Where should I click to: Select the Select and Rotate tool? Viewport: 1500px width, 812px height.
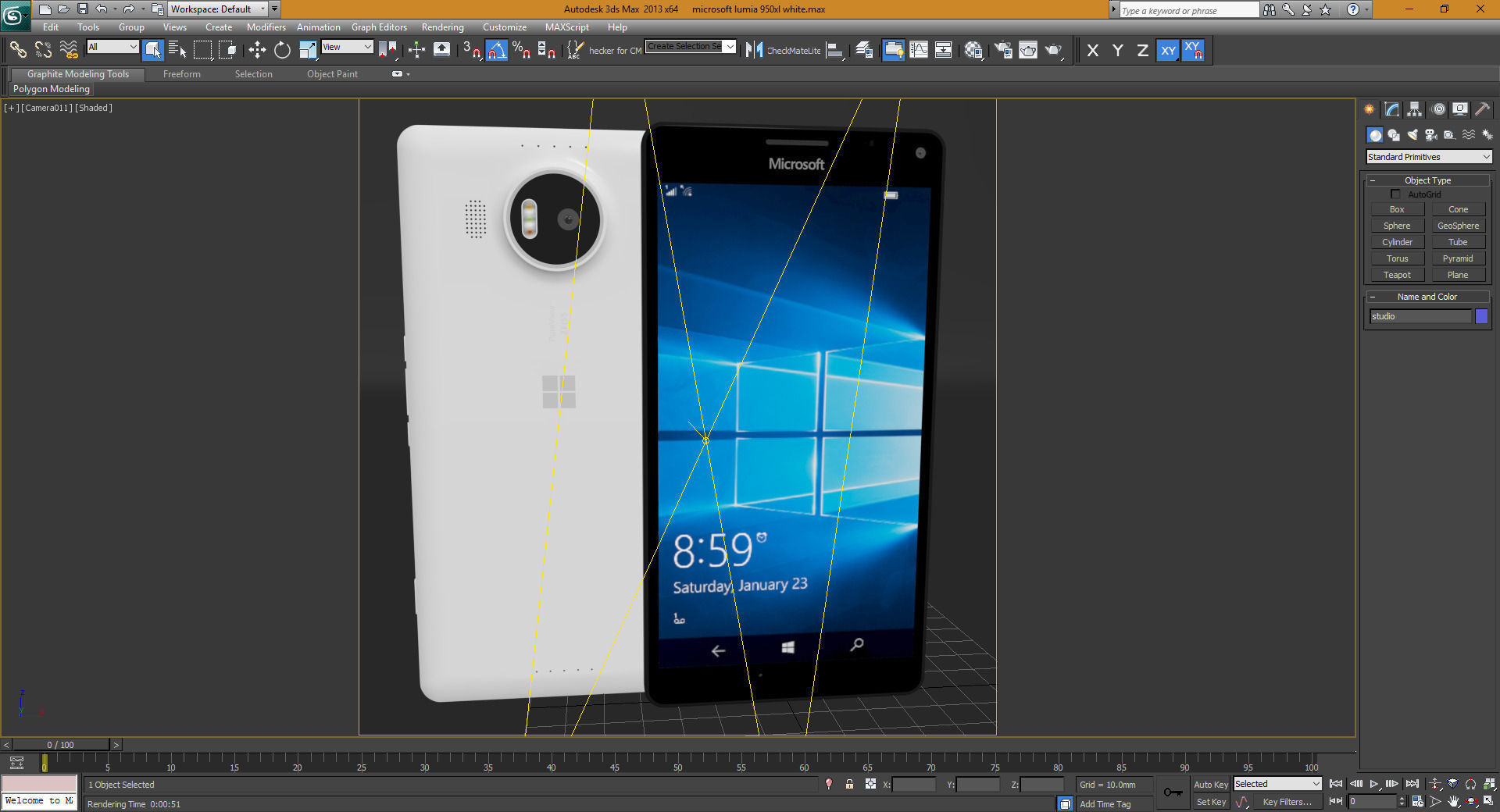(282, 50)
